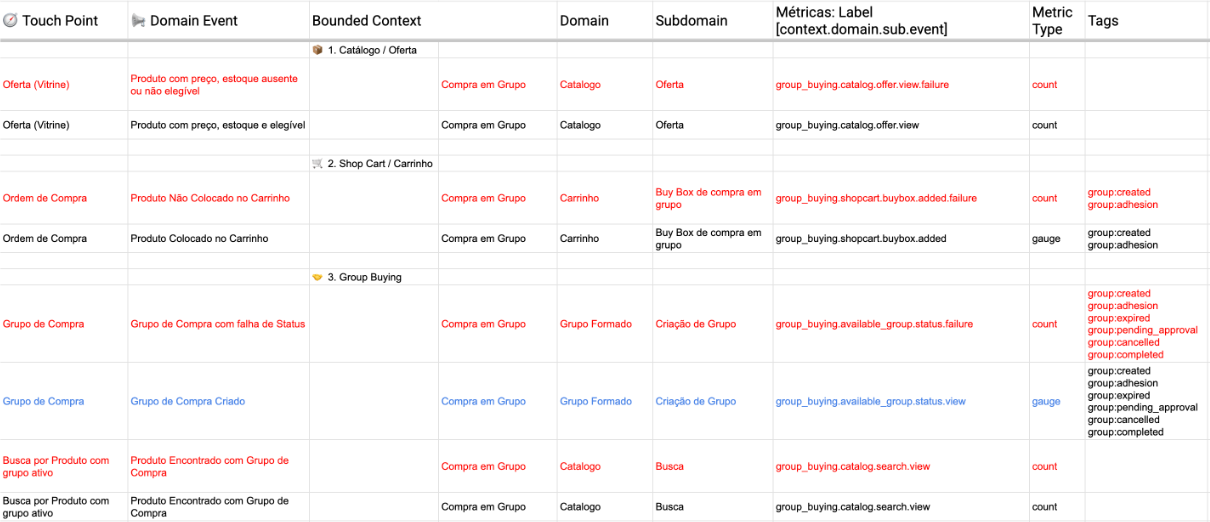Click the 'Produto Não Colocado no Carrinho' cell
This screenshot has width=1210, height=522.
pos(210,198)
